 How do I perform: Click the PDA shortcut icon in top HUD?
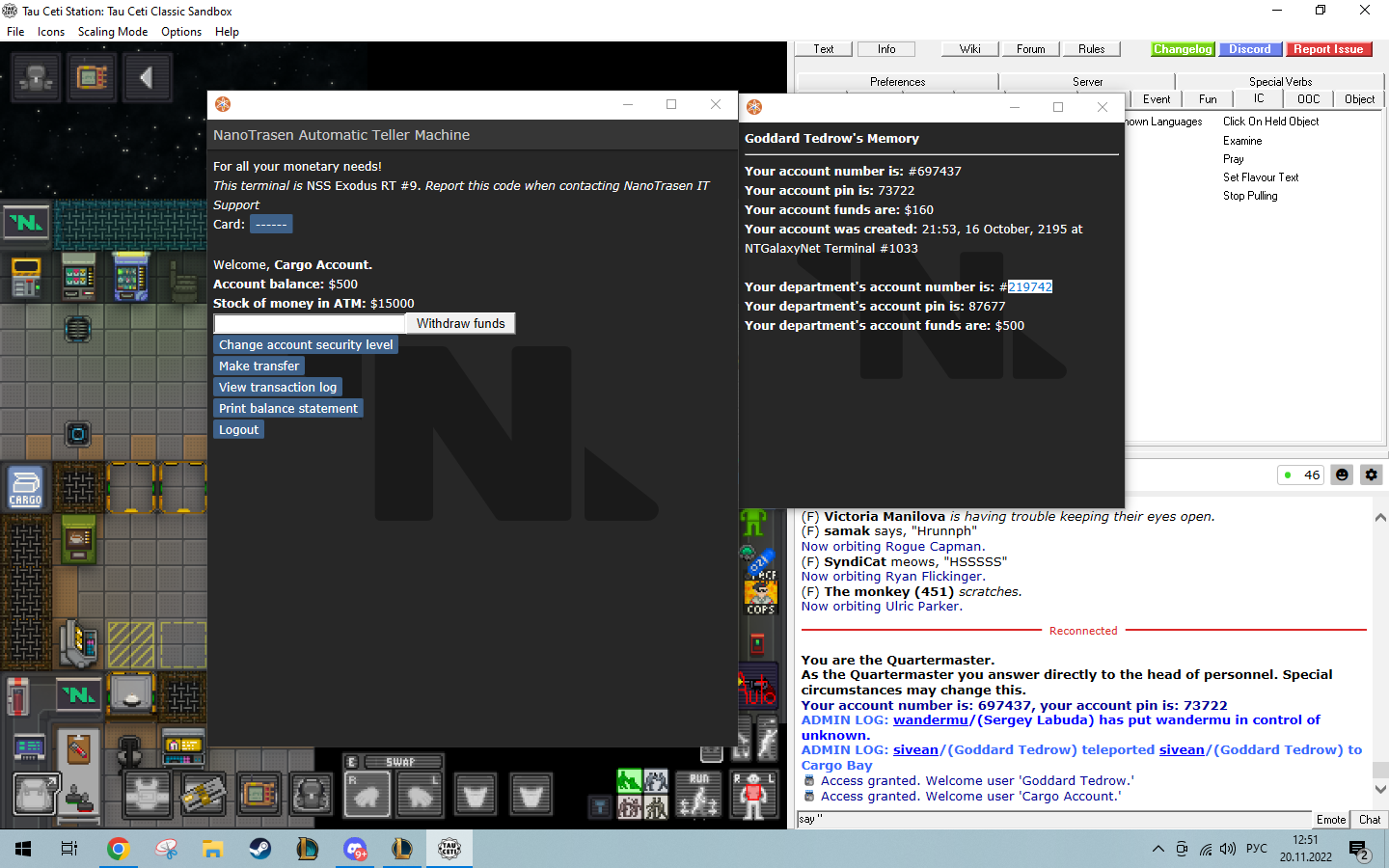(x=92, y=77)
